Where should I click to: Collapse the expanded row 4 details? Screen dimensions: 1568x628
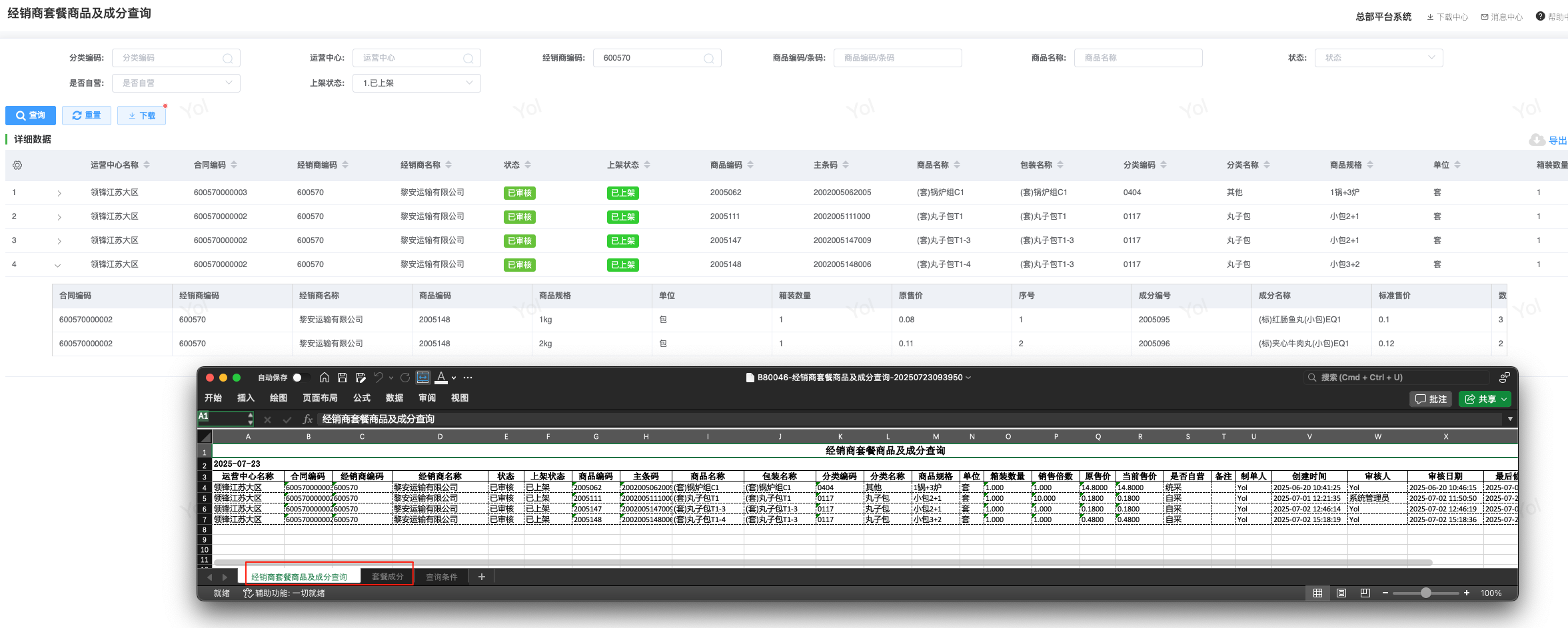click(58, 265)
